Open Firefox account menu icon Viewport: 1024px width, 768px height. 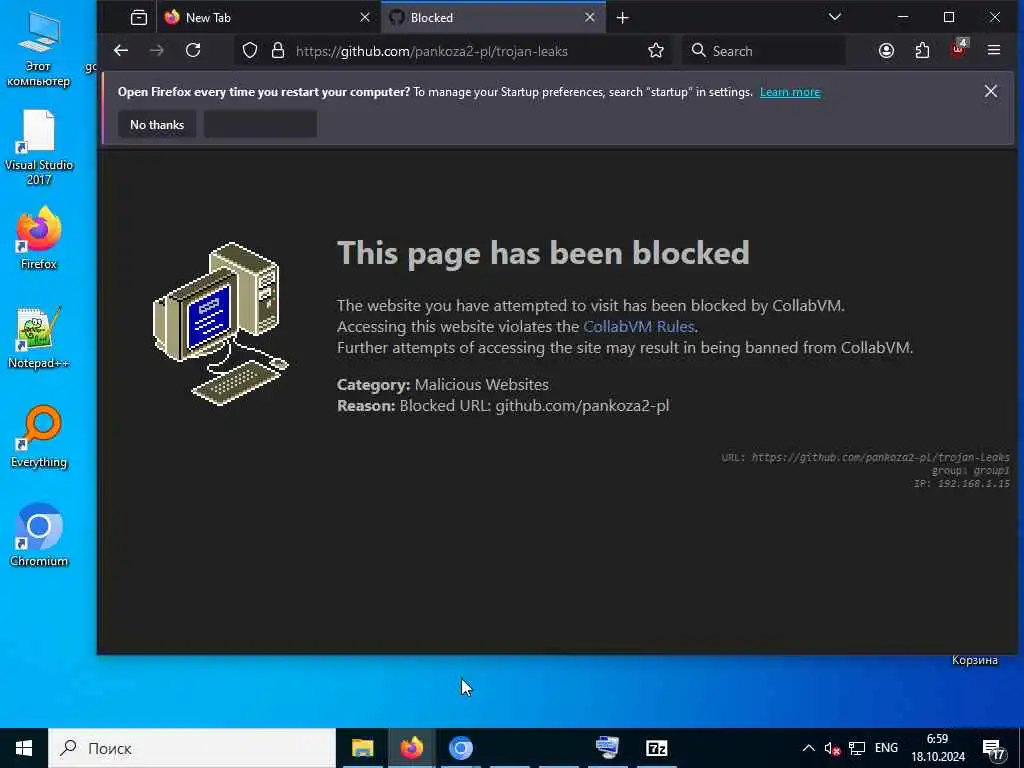click(x=886, y=51)
